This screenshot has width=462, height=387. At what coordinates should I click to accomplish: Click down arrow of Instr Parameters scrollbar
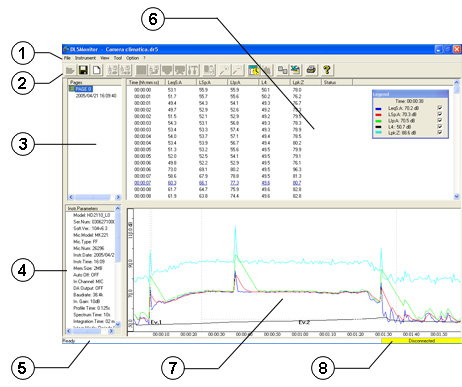(118, 324)
